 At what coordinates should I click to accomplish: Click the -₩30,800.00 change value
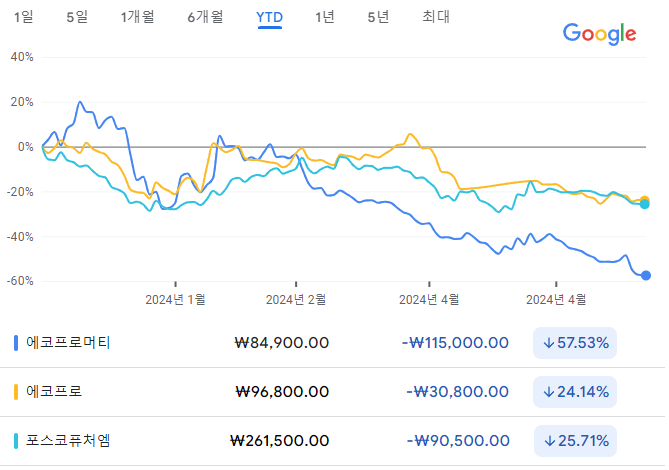click(x=457, y=392)
